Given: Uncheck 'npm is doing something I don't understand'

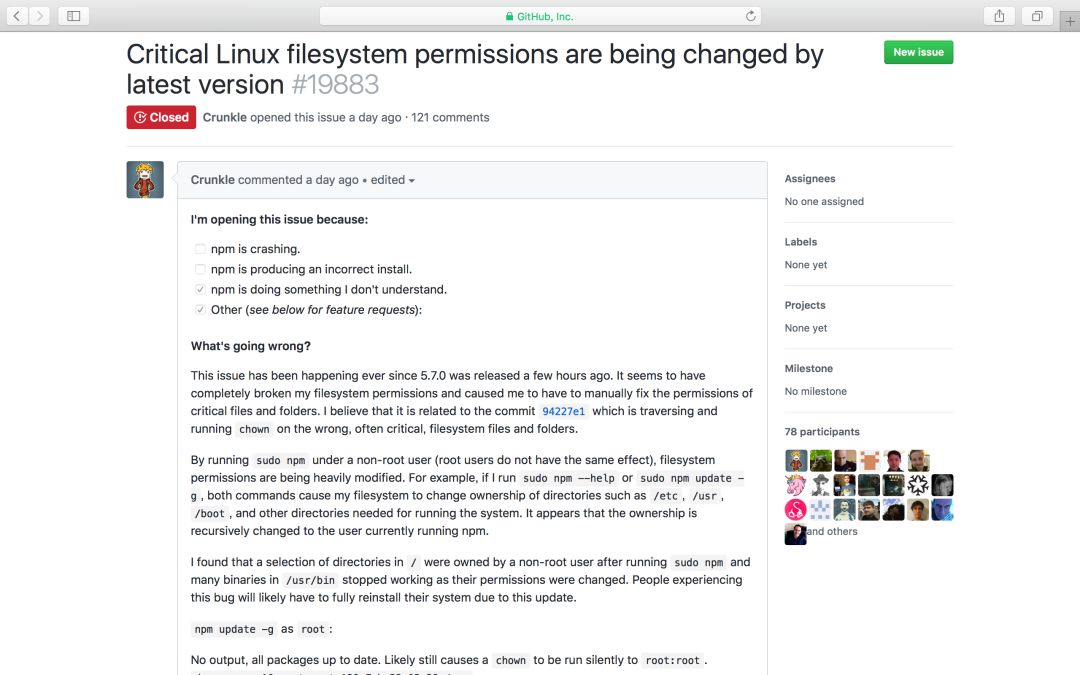Looking at the screenshot, I should (x=200, y=289).
